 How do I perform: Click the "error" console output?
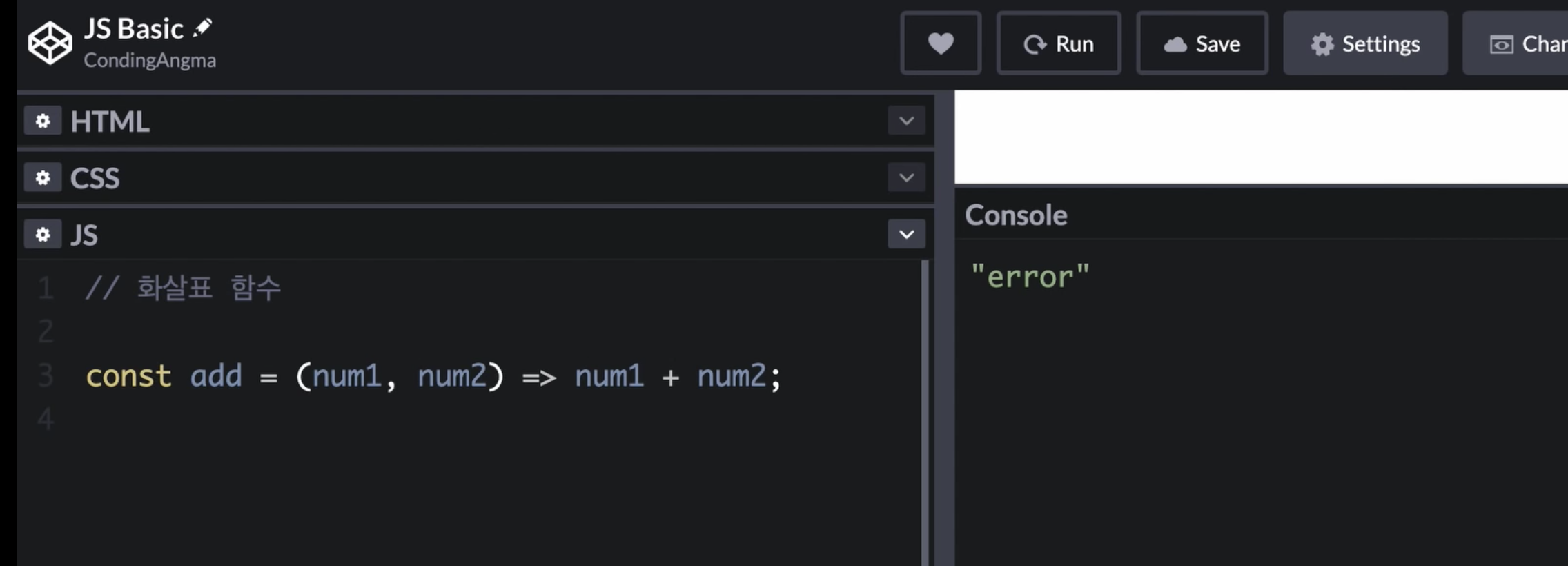[1030, 276]
